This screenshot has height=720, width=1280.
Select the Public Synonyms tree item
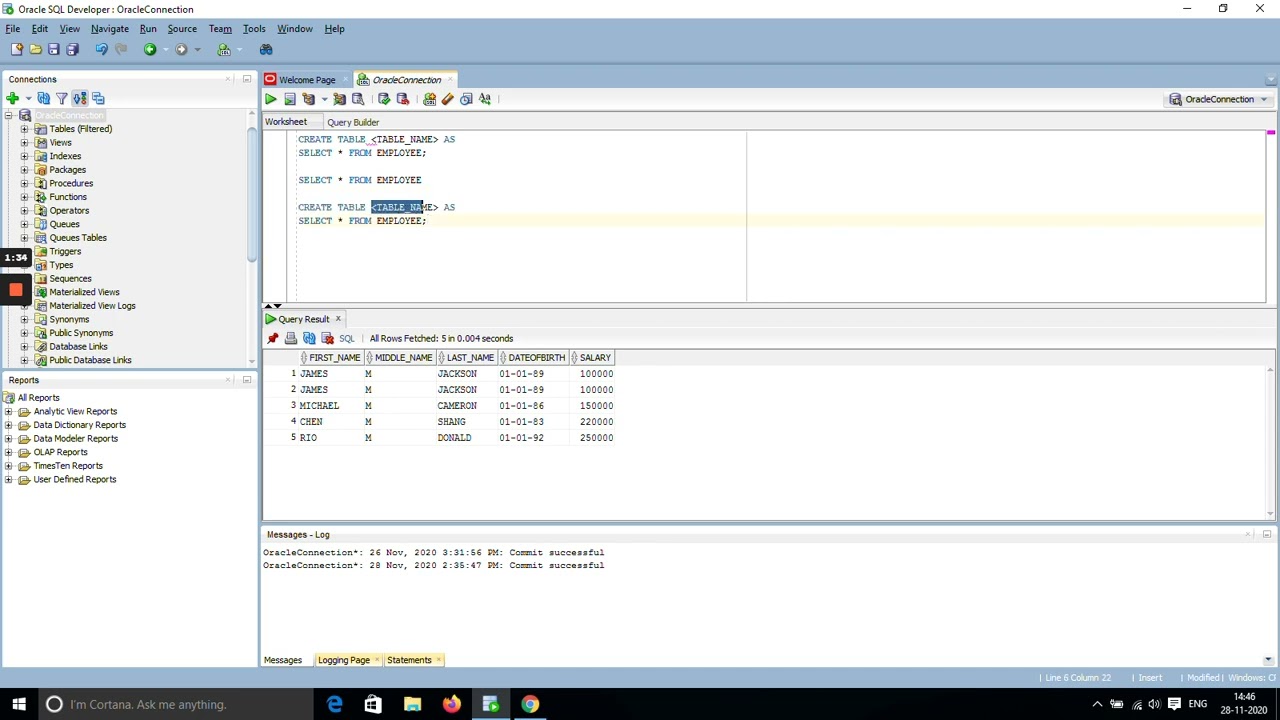(x=81, y=333)
